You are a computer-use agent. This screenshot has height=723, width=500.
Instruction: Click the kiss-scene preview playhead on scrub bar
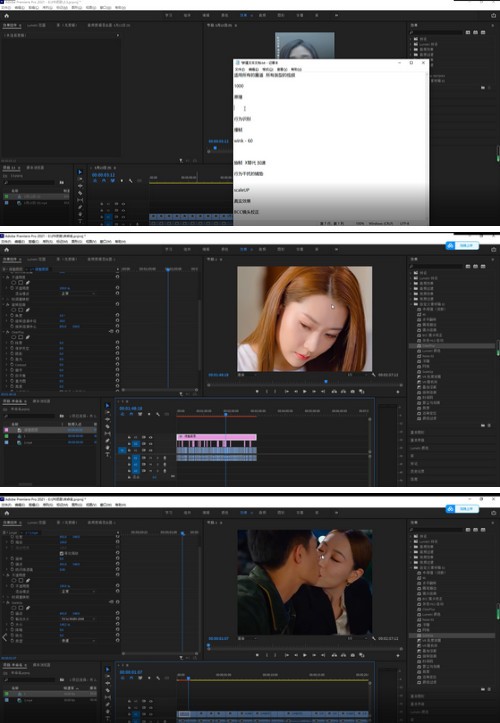208,646
